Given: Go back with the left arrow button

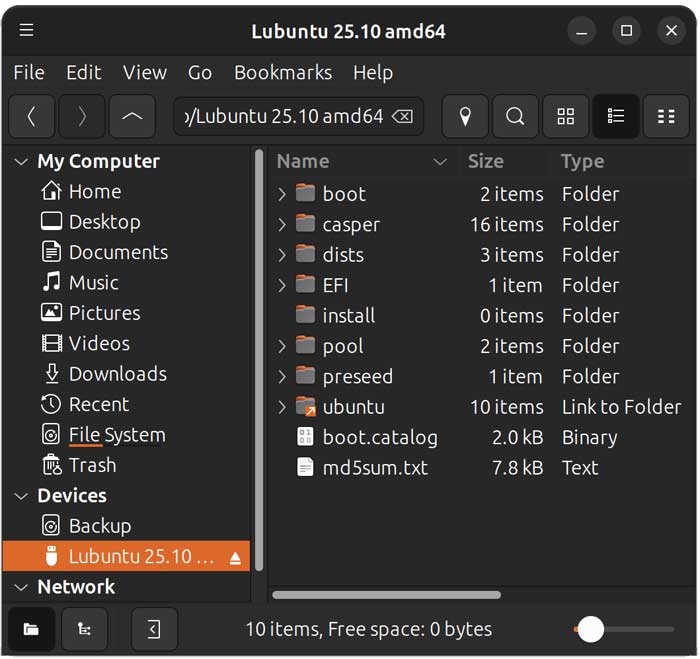Looking at the screenshot, I should [31, 117].
